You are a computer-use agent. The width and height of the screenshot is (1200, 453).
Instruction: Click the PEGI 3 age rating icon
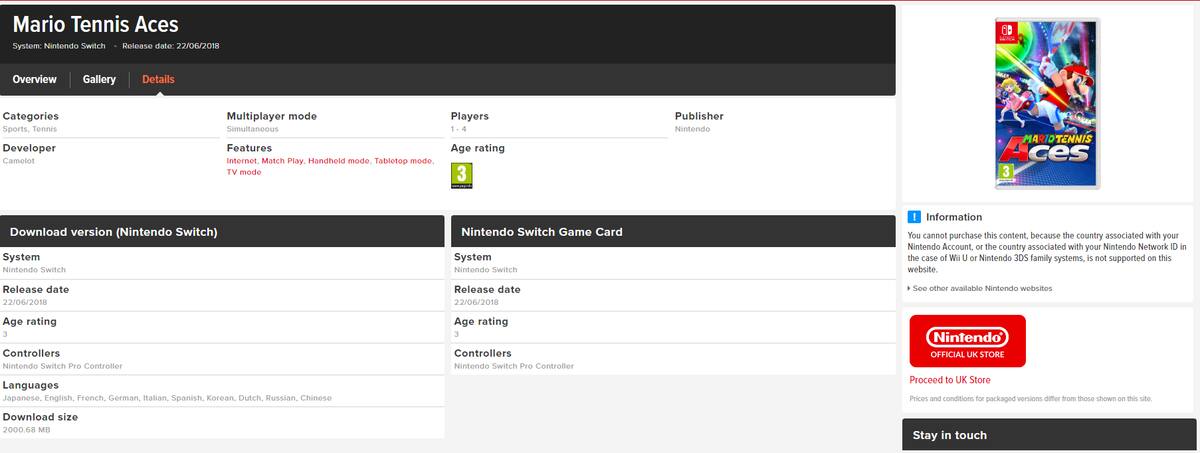tap(462, 175)
